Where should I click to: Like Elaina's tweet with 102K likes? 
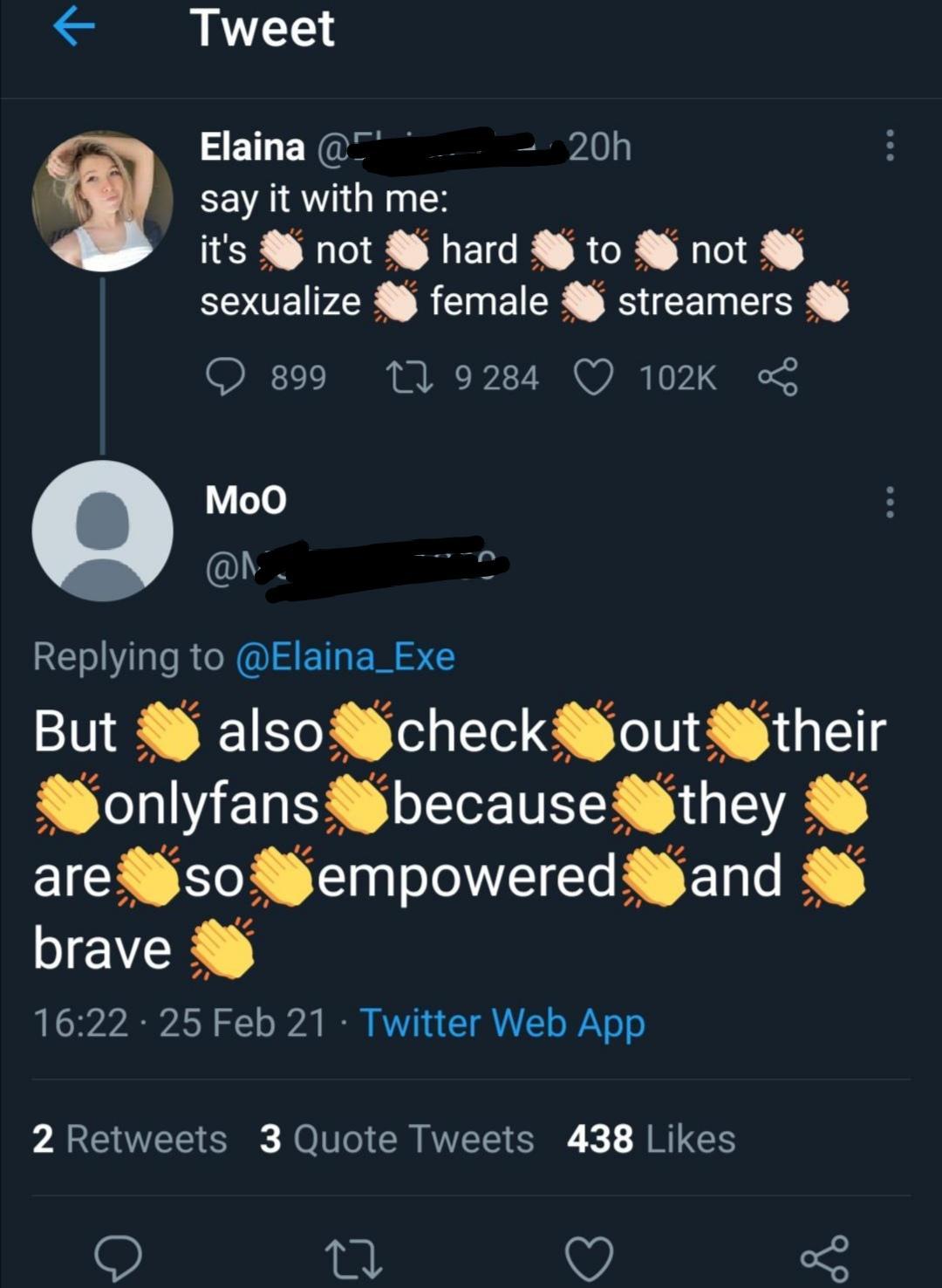point(593,378)
